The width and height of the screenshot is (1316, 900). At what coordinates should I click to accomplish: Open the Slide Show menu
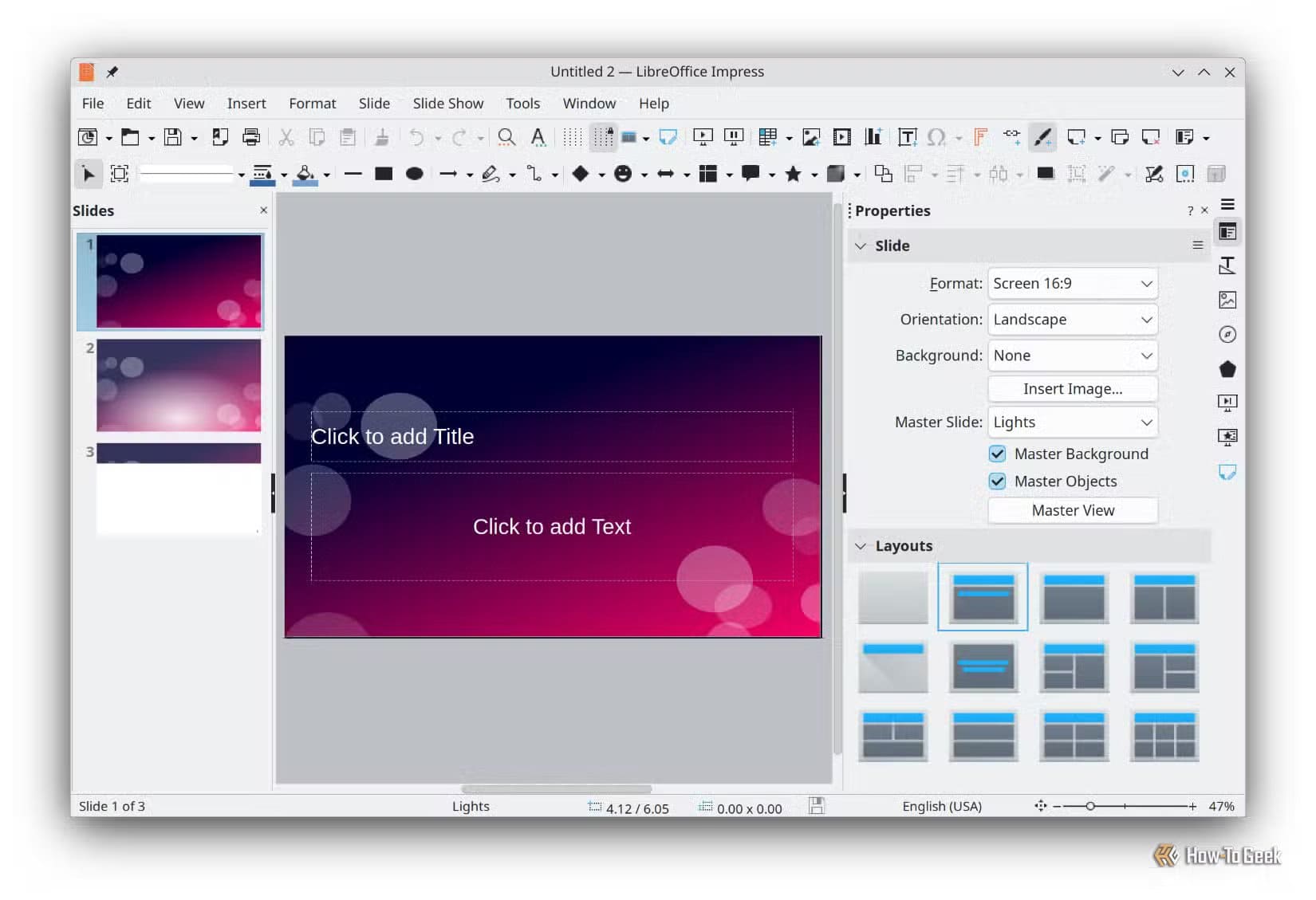pyautogui.click(x=448, y=103)
